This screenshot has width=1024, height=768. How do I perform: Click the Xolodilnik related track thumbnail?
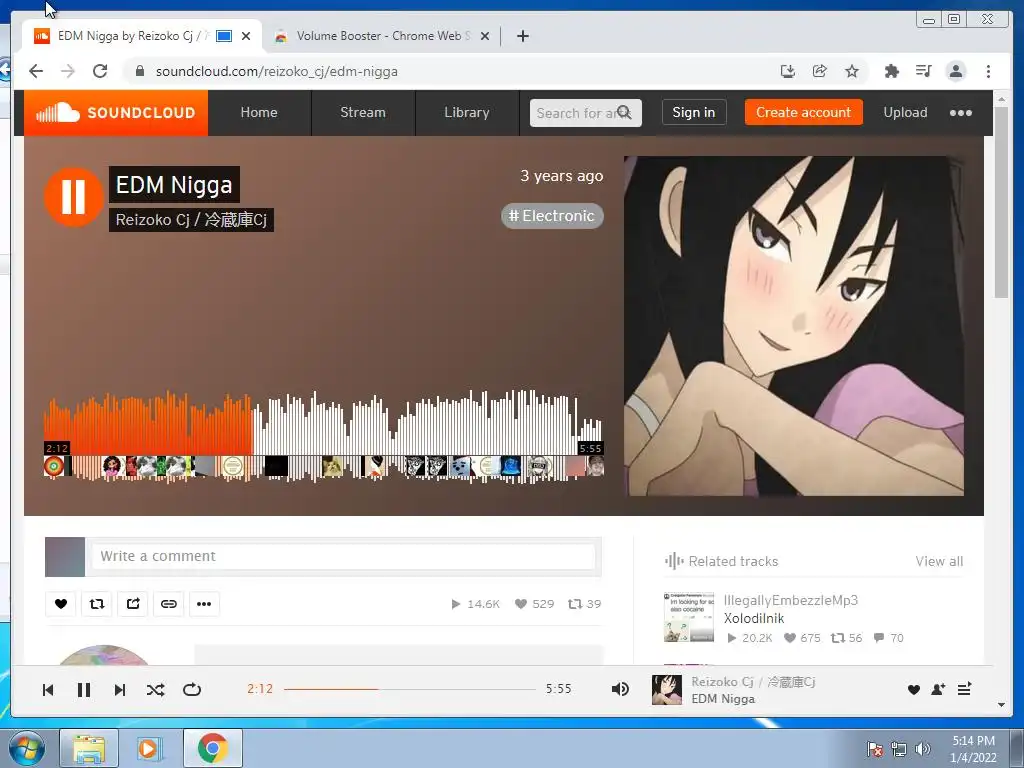click(x=689, y=617)
